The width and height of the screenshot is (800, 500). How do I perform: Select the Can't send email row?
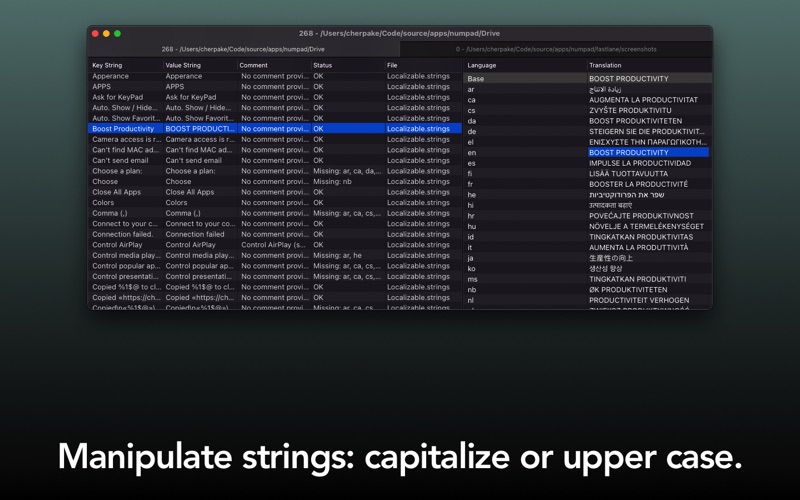[x=275, y=160]
